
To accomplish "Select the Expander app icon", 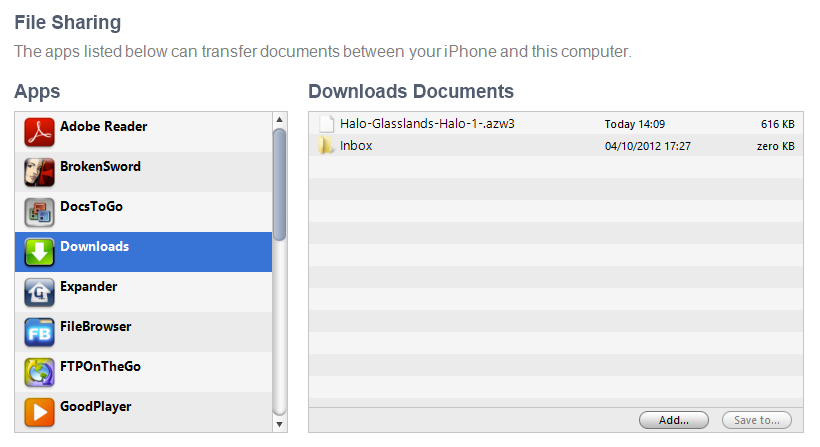I will [39, 292].
